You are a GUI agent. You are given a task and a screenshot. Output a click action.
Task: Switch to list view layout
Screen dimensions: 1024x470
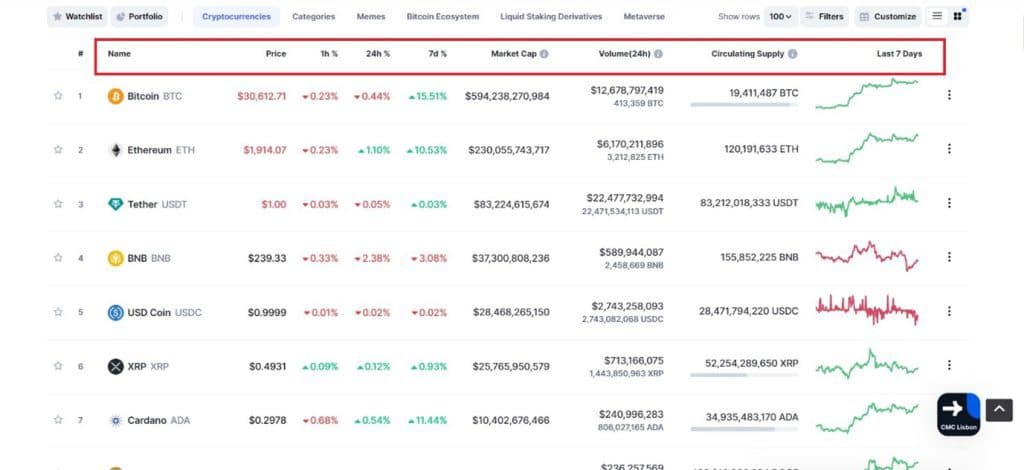(937, 16)
